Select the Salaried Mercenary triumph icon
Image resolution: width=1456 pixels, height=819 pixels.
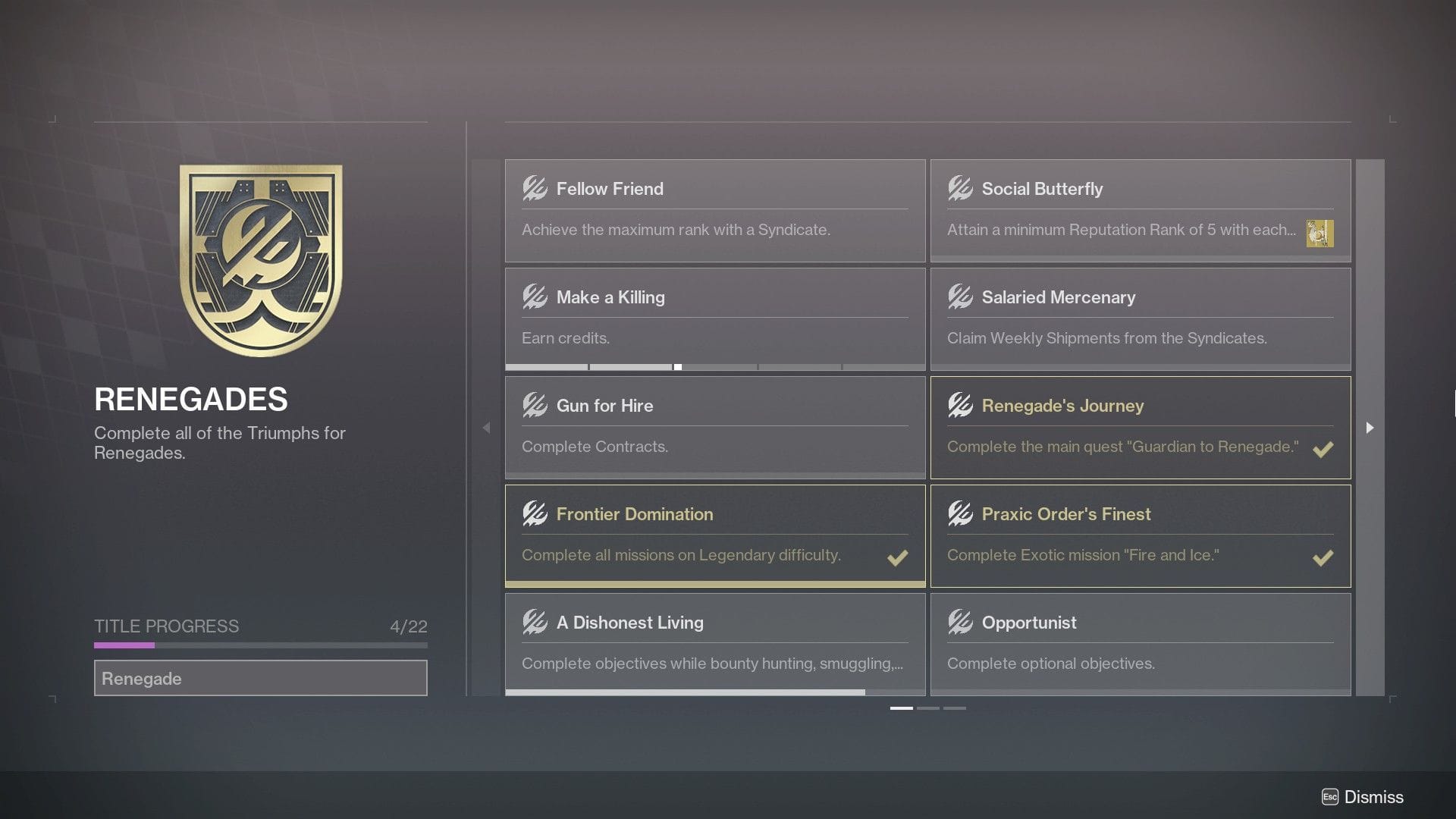959,297
